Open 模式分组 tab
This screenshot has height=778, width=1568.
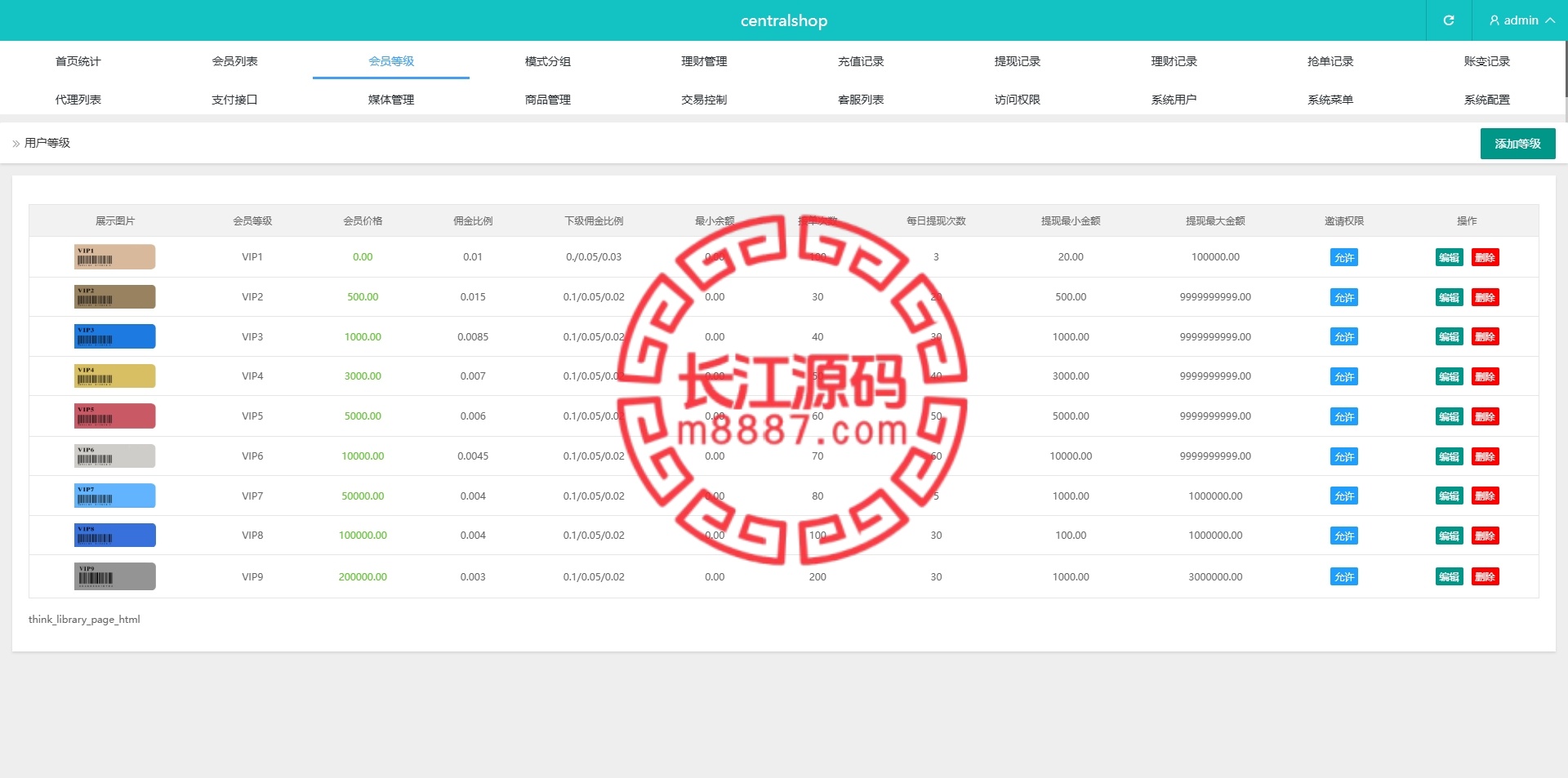pos(548,61)
